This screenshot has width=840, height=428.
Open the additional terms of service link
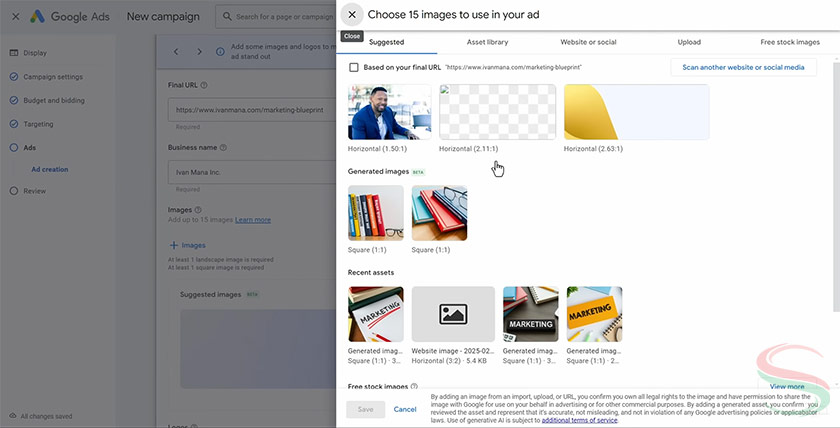(580, 421)
